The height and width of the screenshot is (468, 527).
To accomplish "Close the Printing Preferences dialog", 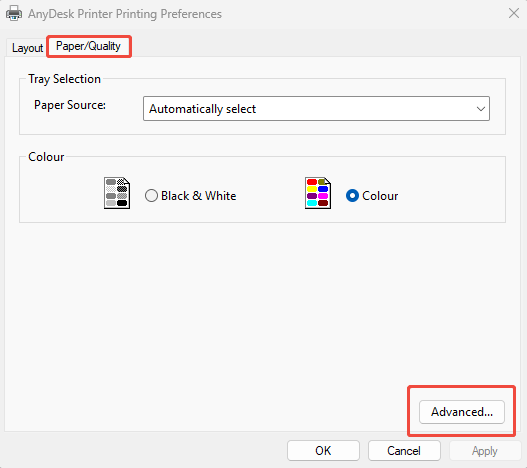I will pyautogui.click(x=514, y=14).
